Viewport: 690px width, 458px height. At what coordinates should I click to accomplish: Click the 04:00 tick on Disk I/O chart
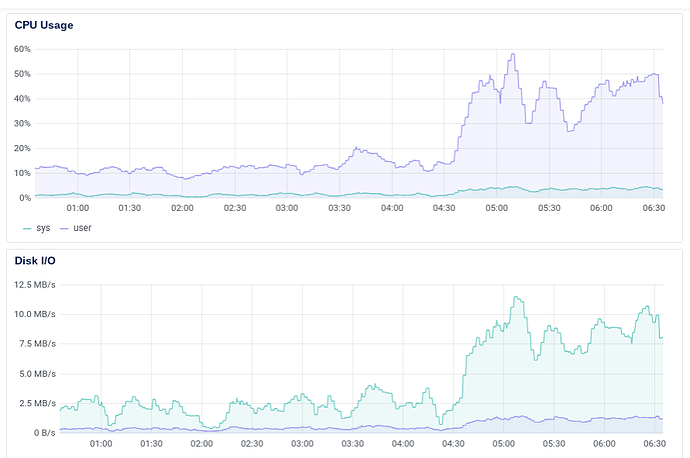[403, 444]
